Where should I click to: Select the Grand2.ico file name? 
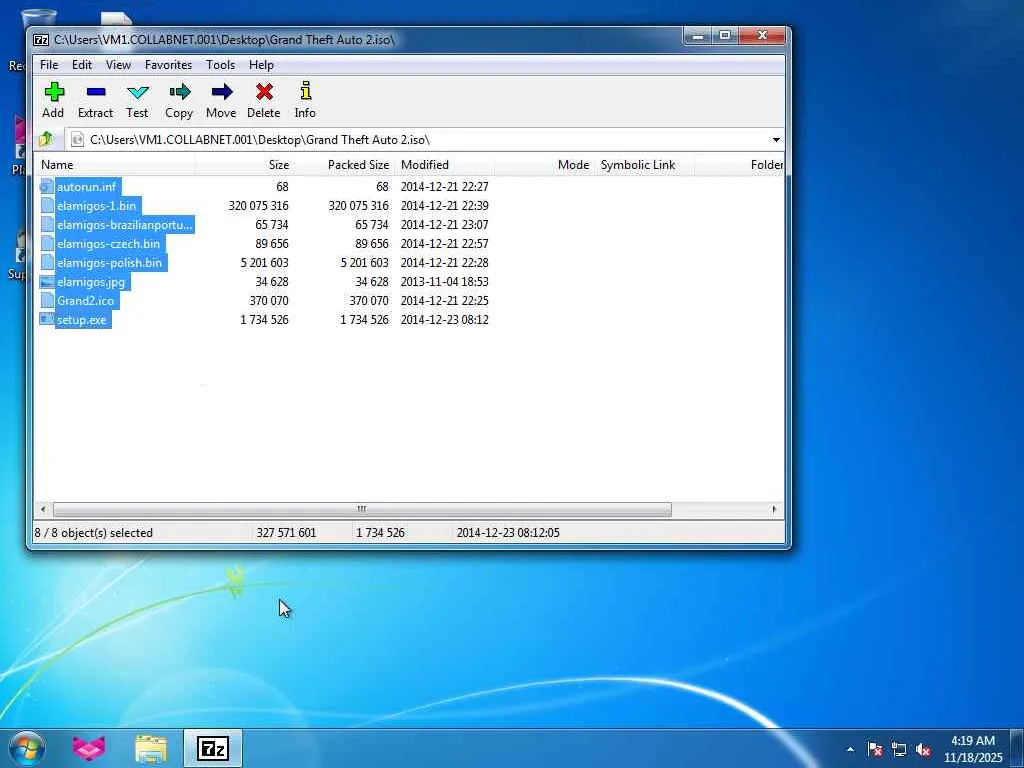point(86,301)
